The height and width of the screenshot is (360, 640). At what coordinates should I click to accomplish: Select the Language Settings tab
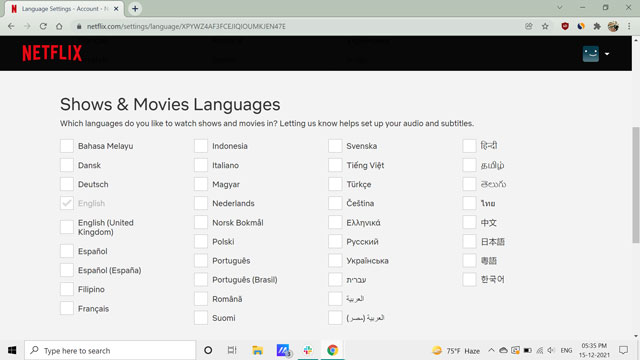pos(64,9)
